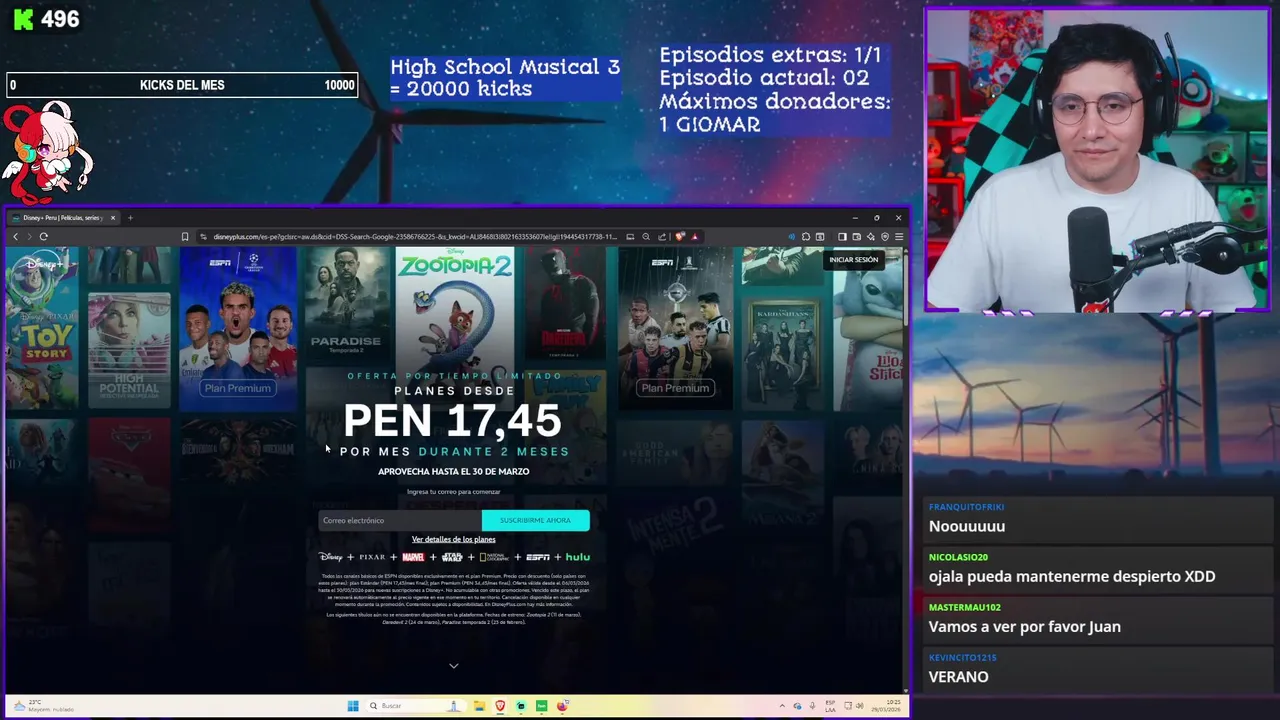Open the browser hamburger menu

[899, 237]
